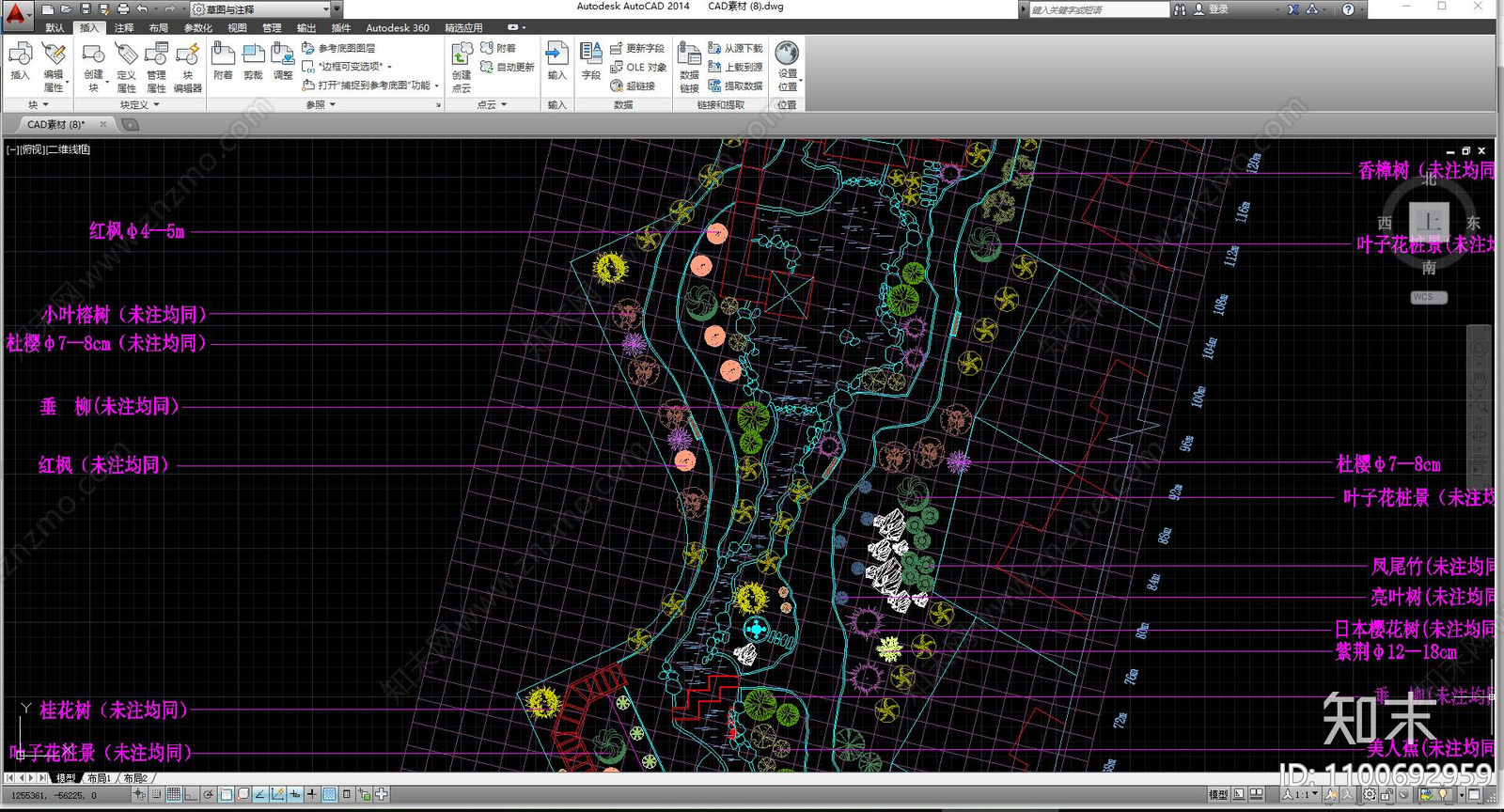Toggle 3D object snap in status bar
Screen dimensions: 1504x812
click(x=243, y=795)
